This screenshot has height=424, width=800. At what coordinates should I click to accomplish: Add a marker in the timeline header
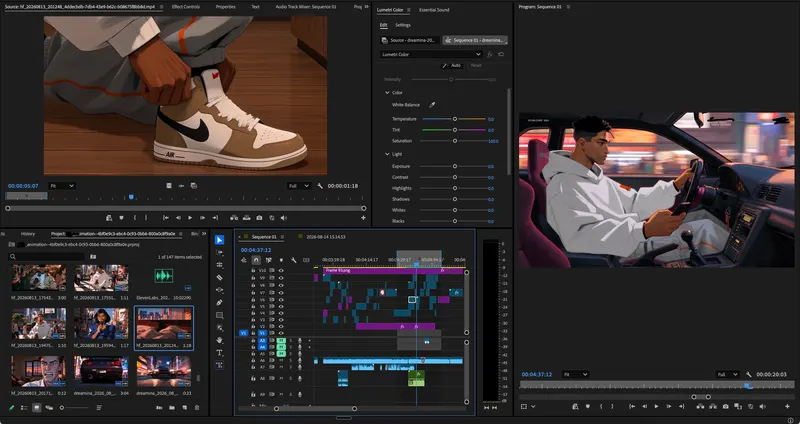(x=281, y=260)
